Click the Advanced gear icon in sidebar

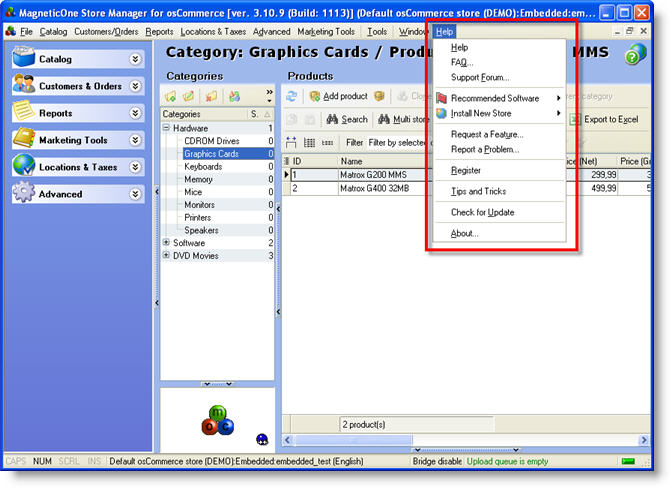24,194
